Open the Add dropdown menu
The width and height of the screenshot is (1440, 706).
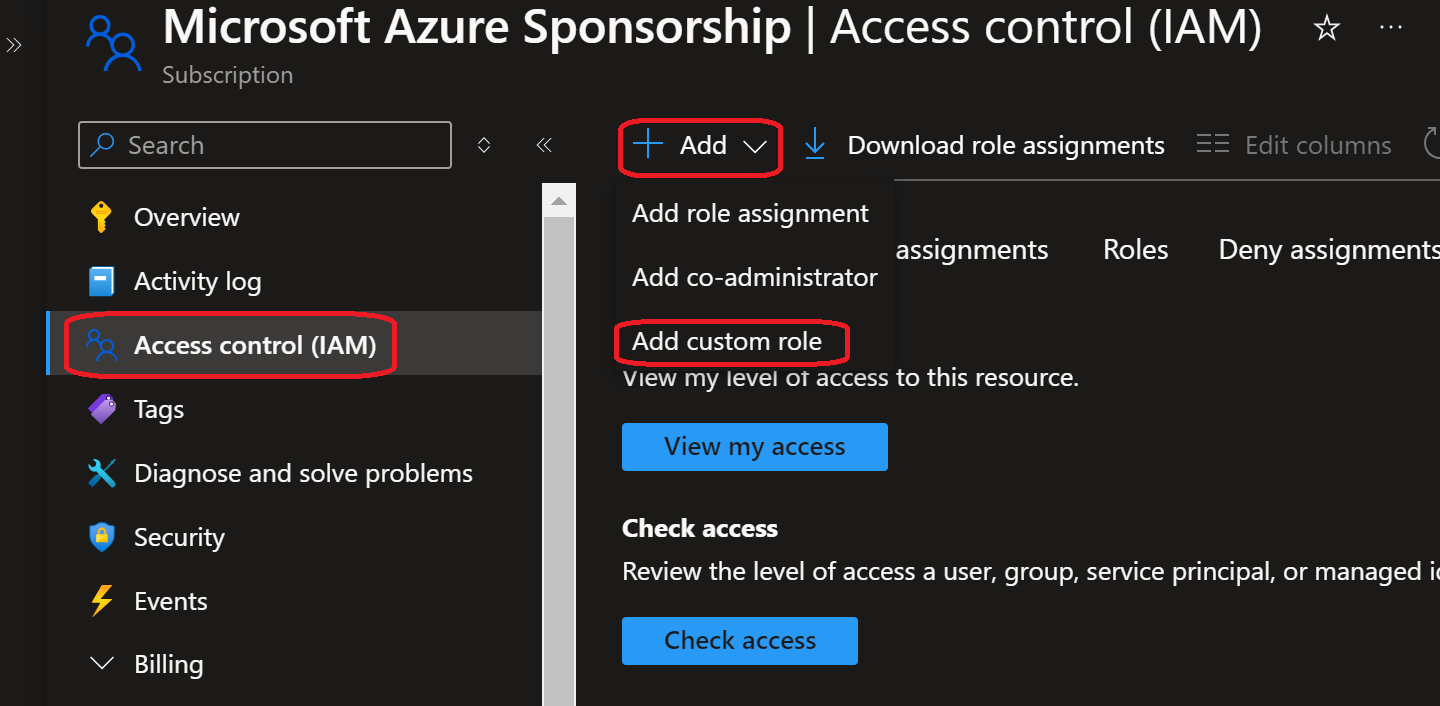click(700, 146)
